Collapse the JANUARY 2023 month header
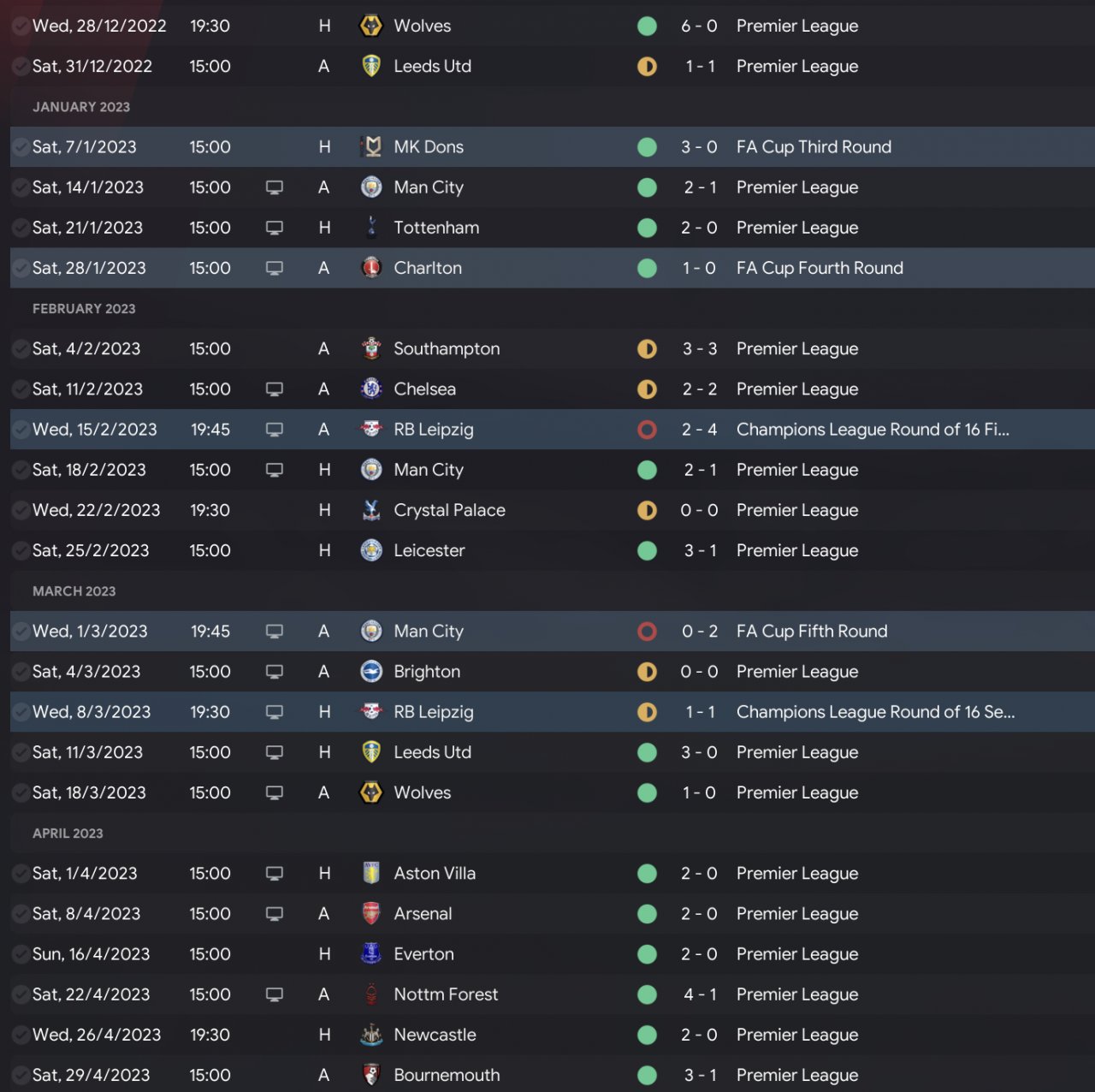Viewport: 1095px width, 1092px height. coord(81,107)
